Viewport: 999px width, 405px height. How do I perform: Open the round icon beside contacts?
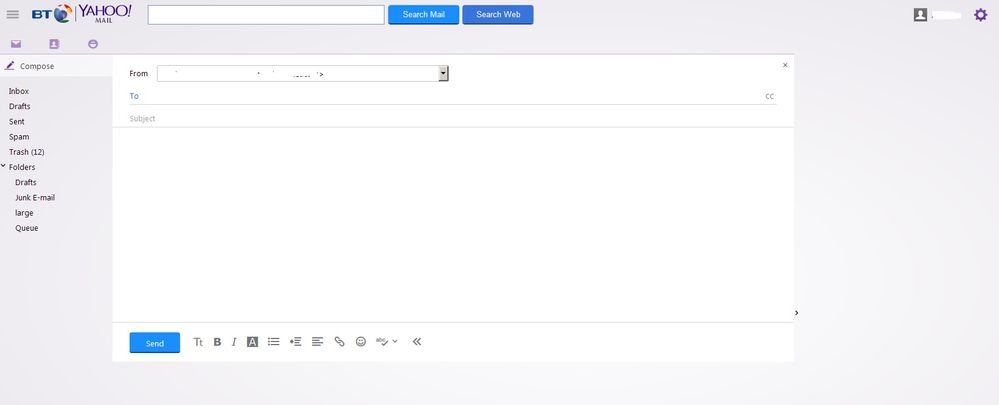point(93,44)
